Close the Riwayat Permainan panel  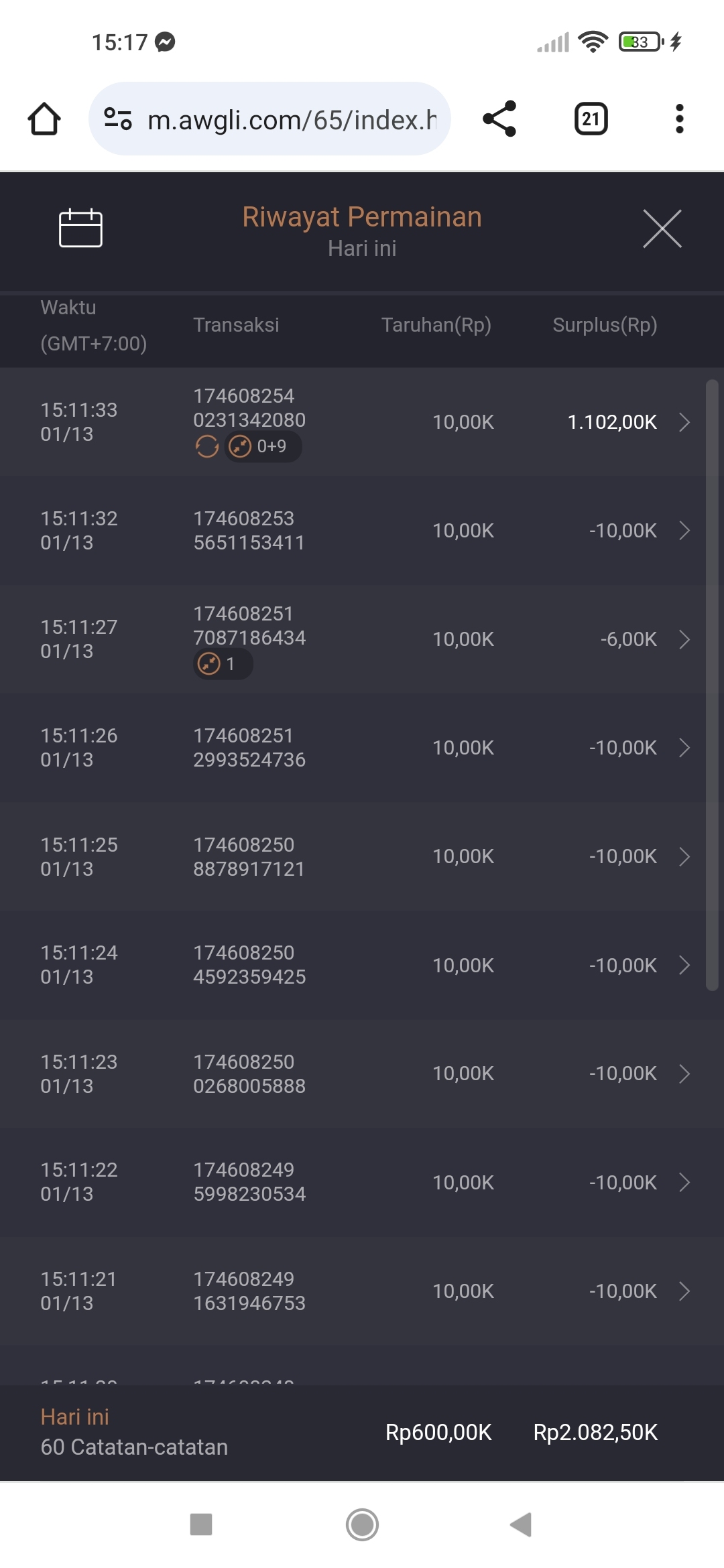coord(662,228)
